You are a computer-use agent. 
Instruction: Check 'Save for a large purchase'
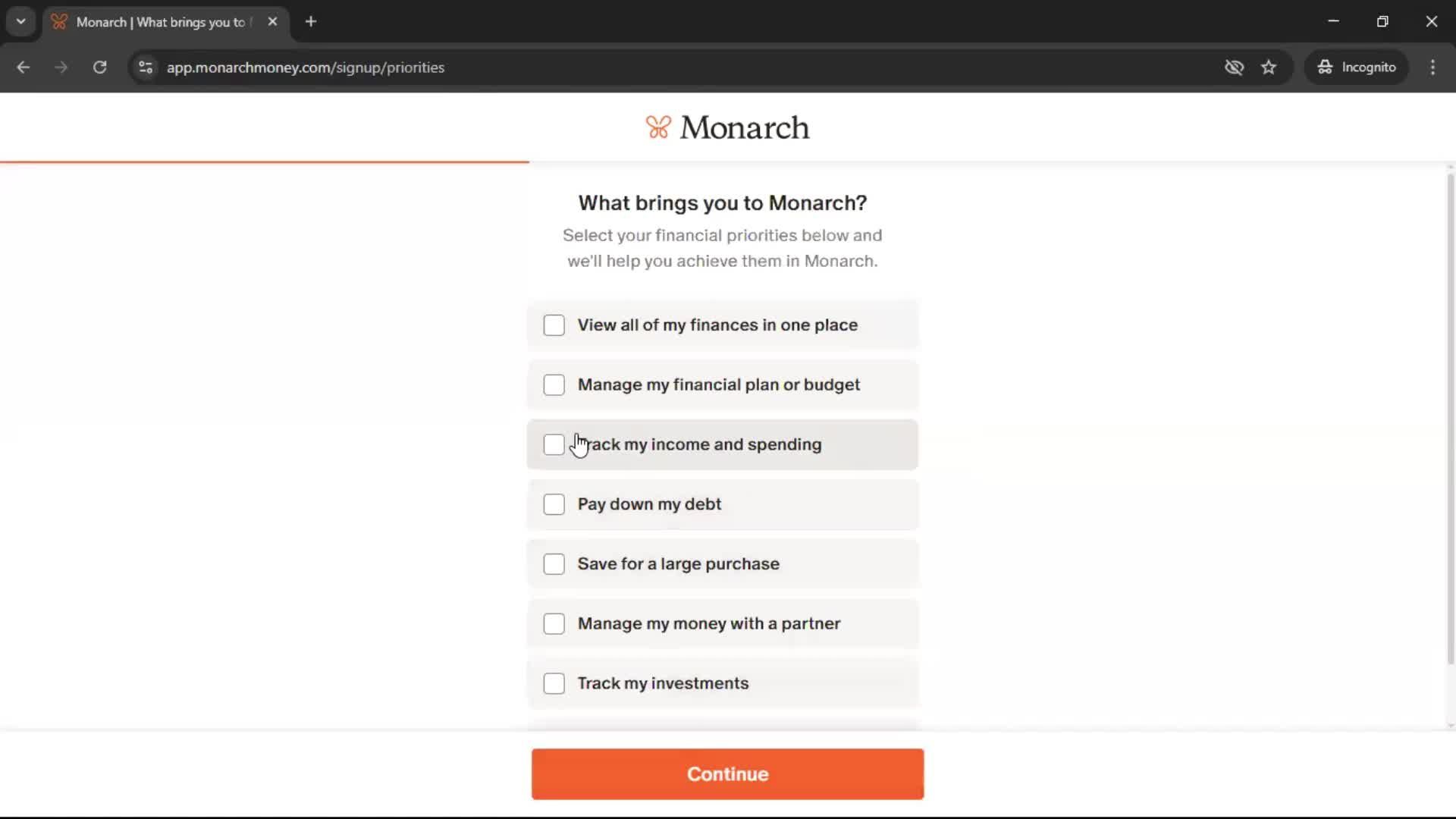(554, 564)
